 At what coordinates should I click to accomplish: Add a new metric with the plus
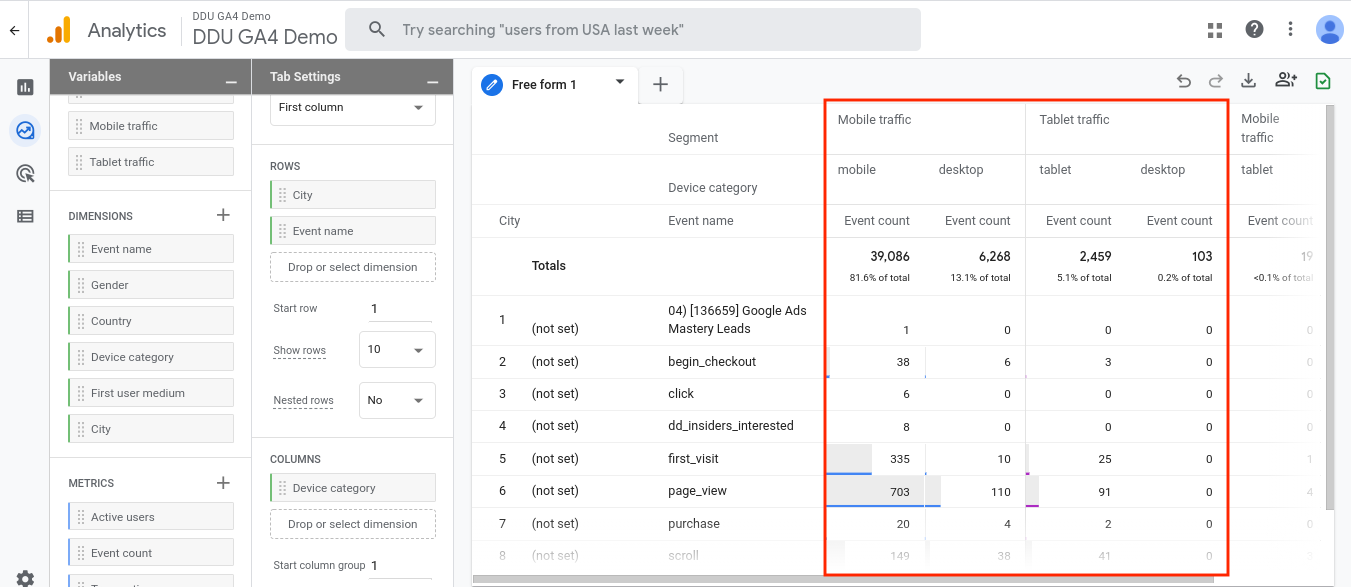223,483
